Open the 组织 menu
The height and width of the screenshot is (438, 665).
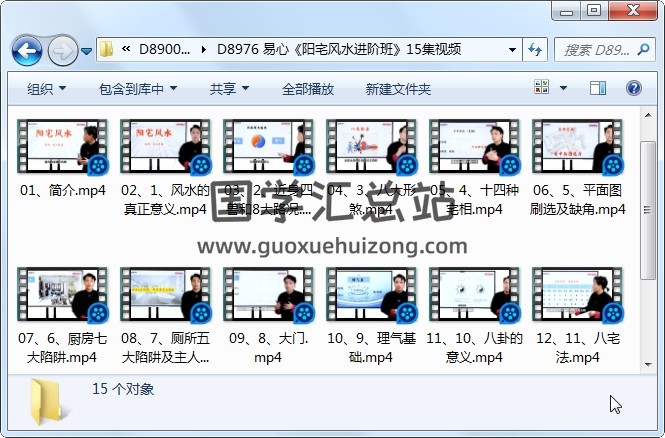pos(46,89)
